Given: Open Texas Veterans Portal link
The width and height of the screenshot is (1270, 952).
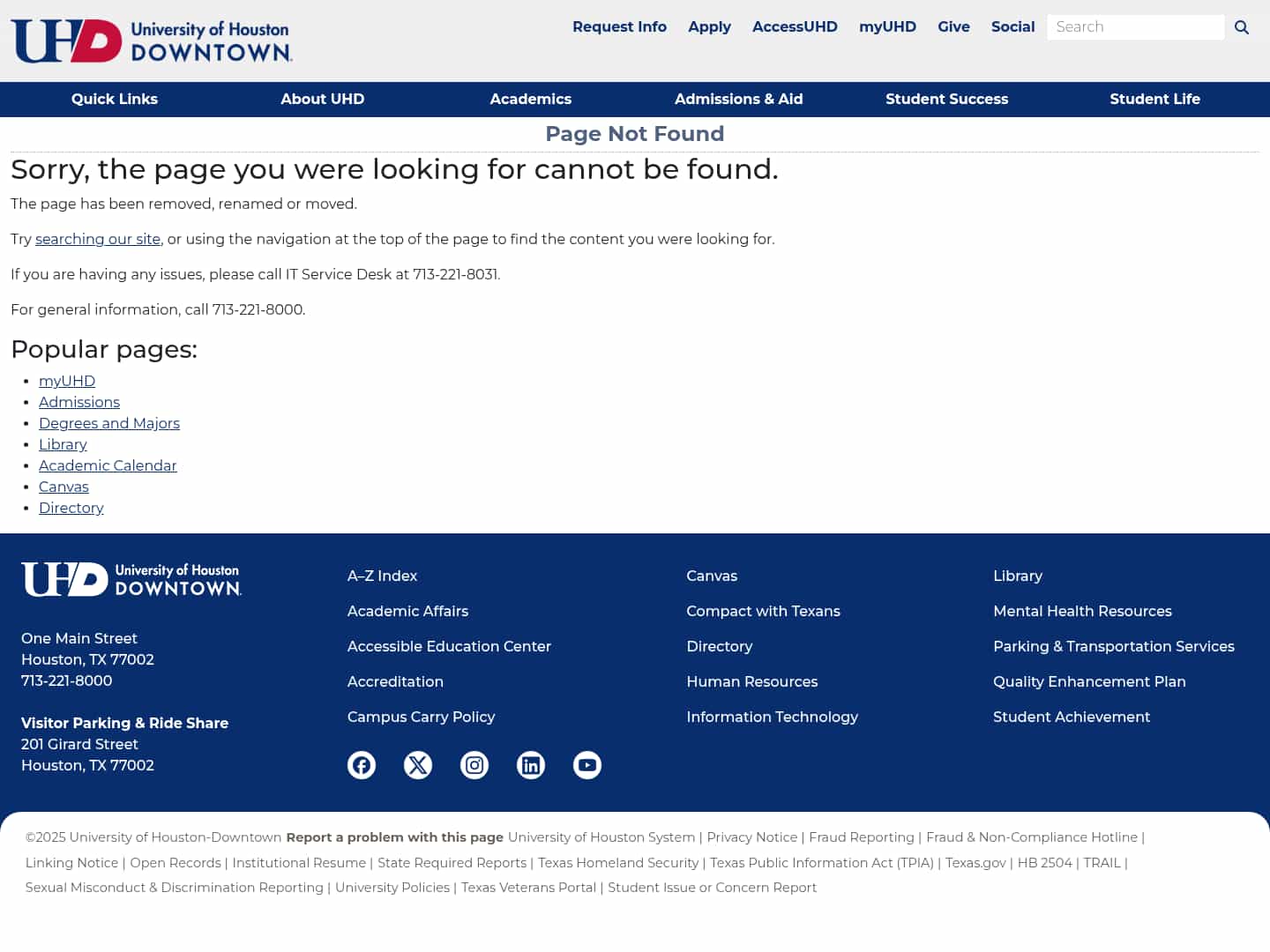Looking at the screenshot, I should (528, 888).
